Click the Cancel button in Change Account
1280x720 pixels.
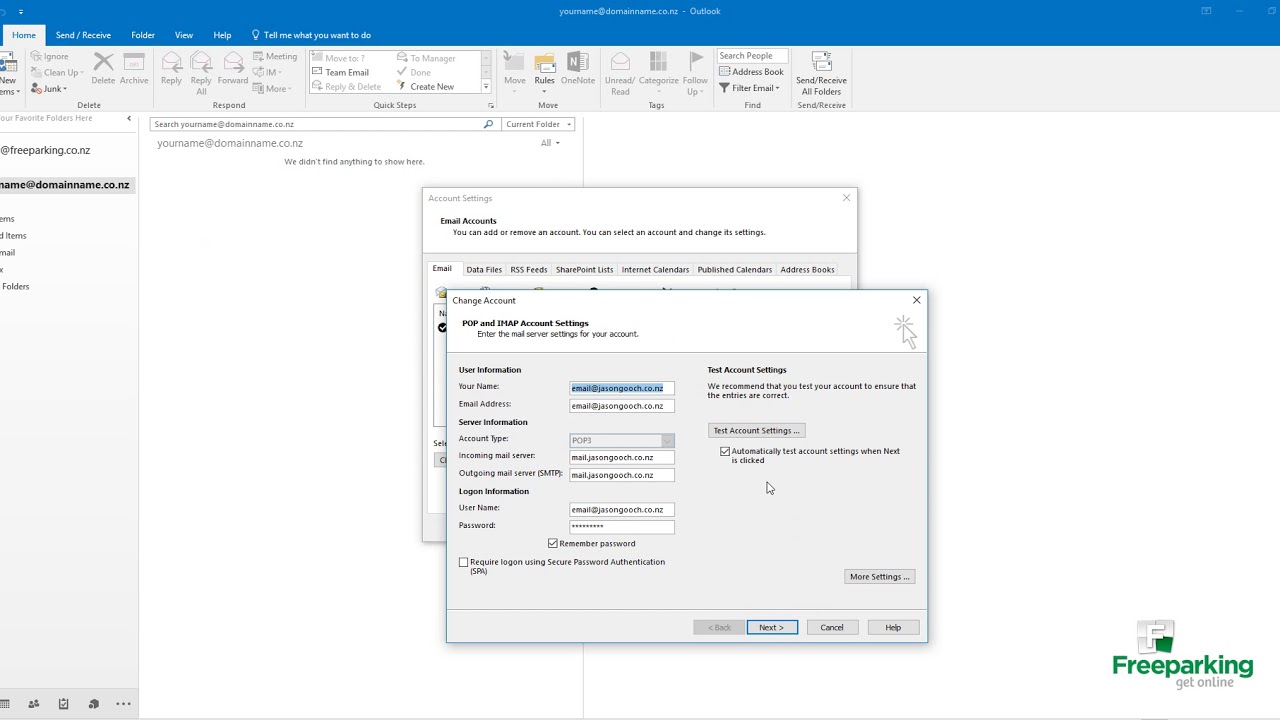click(x=832, y=627)
